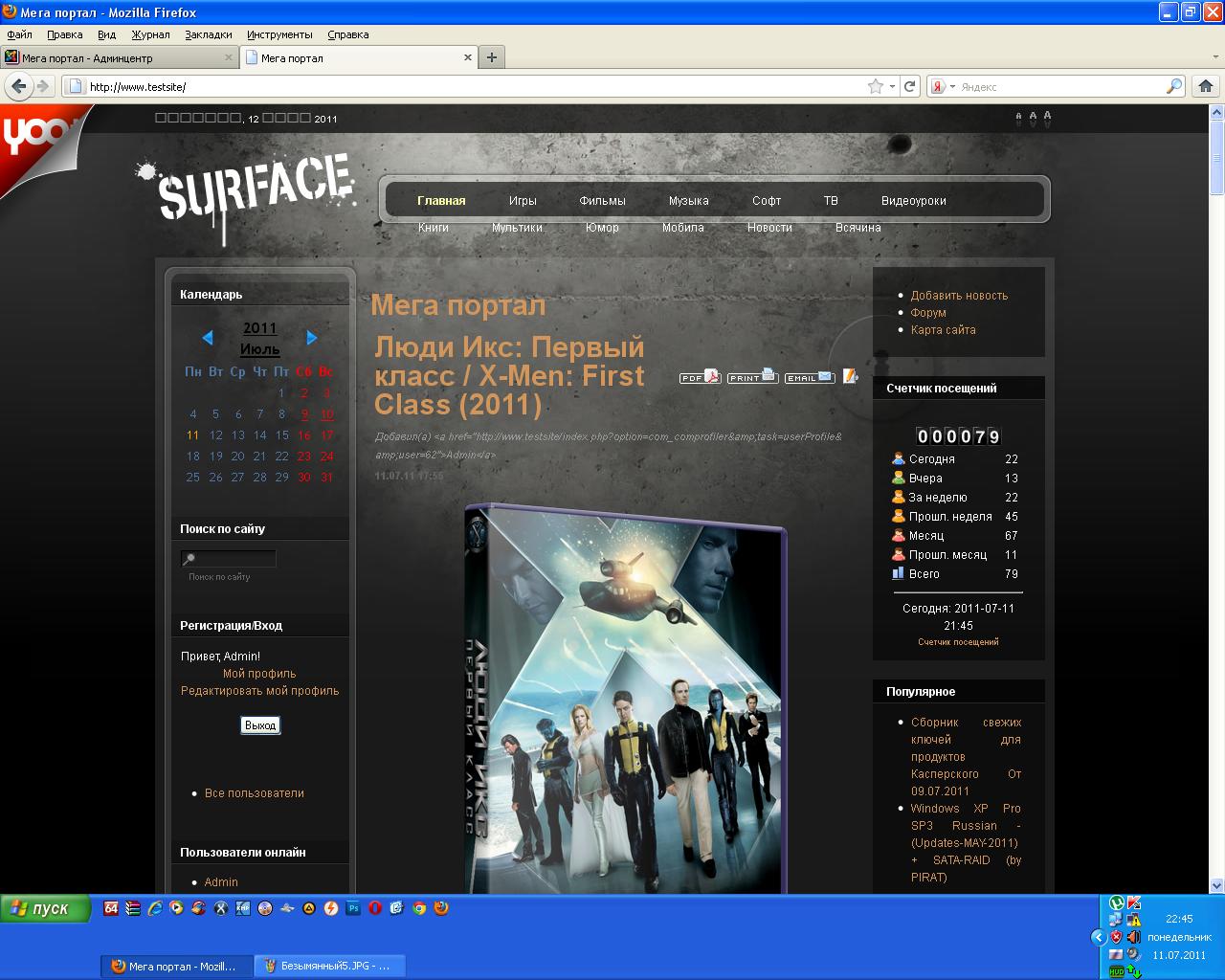The height and width of the screenshot is (980, 1225).
Task: Launch Photoshop from quick launch bar
Action: coord(353,908)
